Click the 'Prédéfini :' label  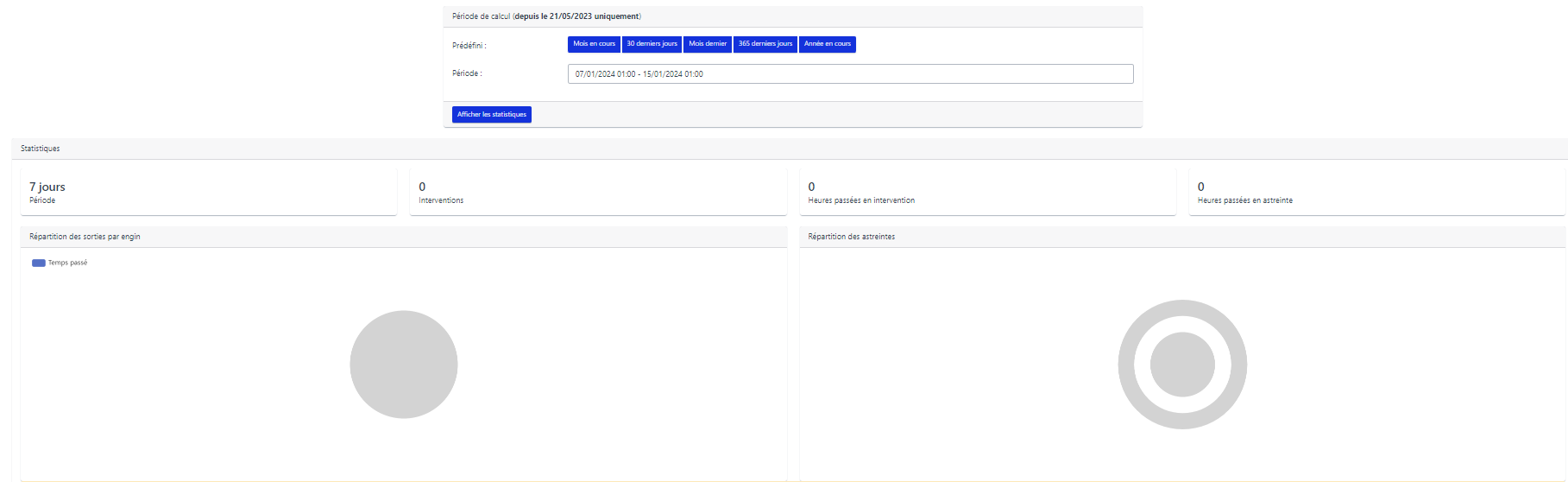(469, 46)
